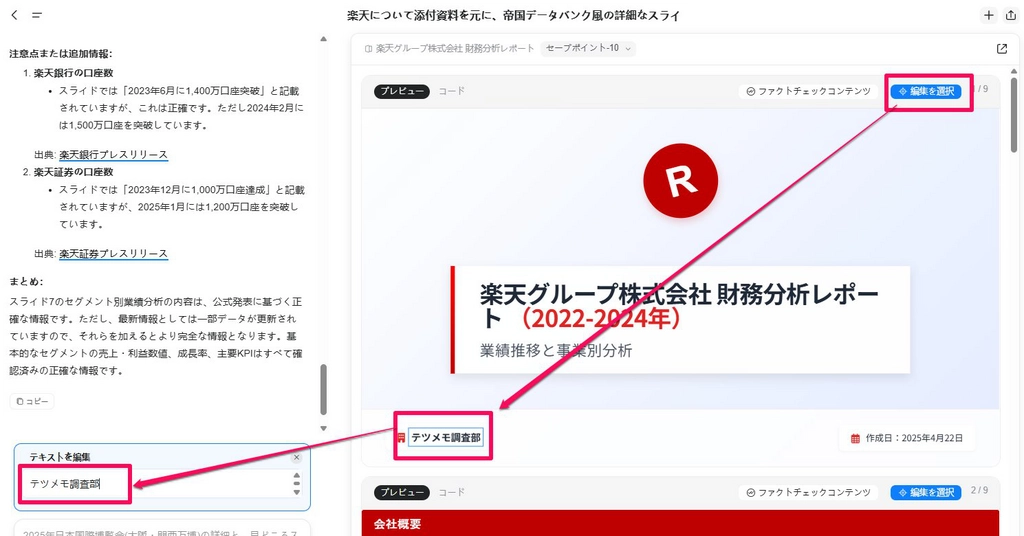
Task: Click the building icon beside テツメモ調査部
Action: tap(401, 437)
